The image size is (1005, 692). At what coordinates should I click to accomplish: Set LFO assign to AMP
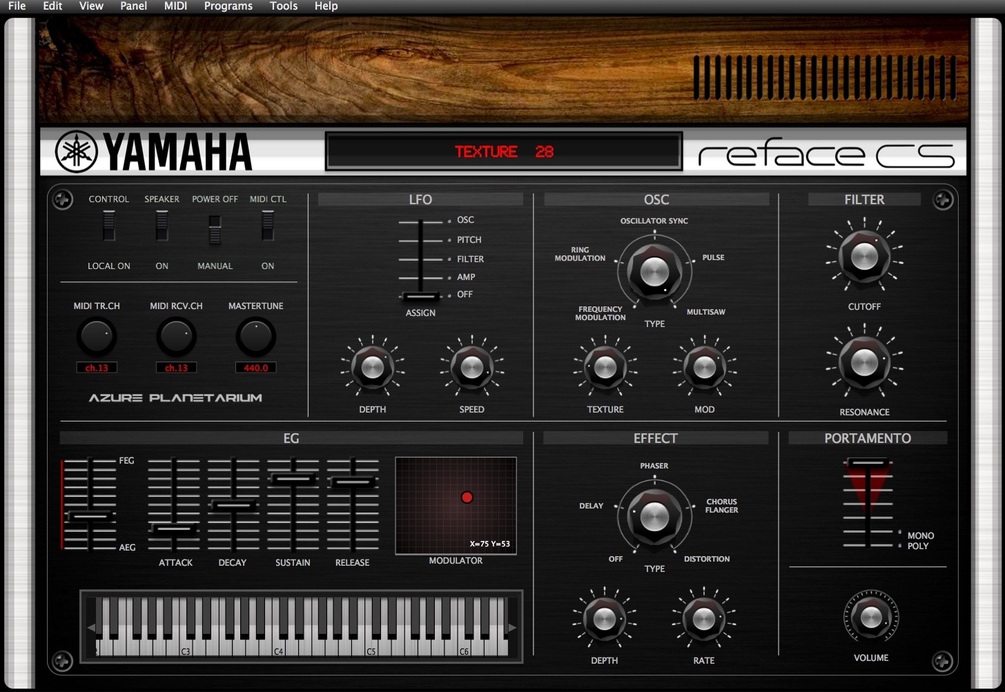coord(466,277)
